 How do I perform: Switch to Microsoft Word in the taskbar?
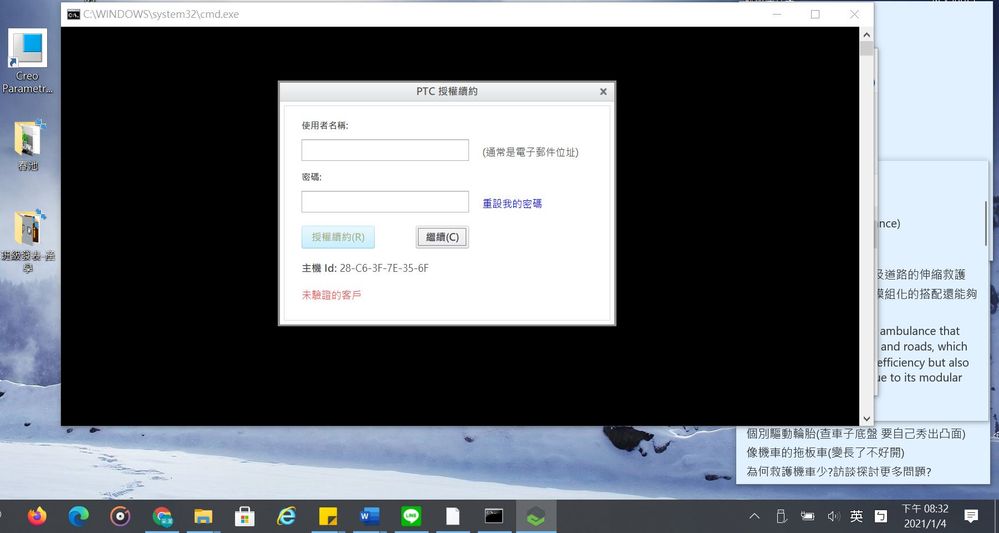click(369, 516)
